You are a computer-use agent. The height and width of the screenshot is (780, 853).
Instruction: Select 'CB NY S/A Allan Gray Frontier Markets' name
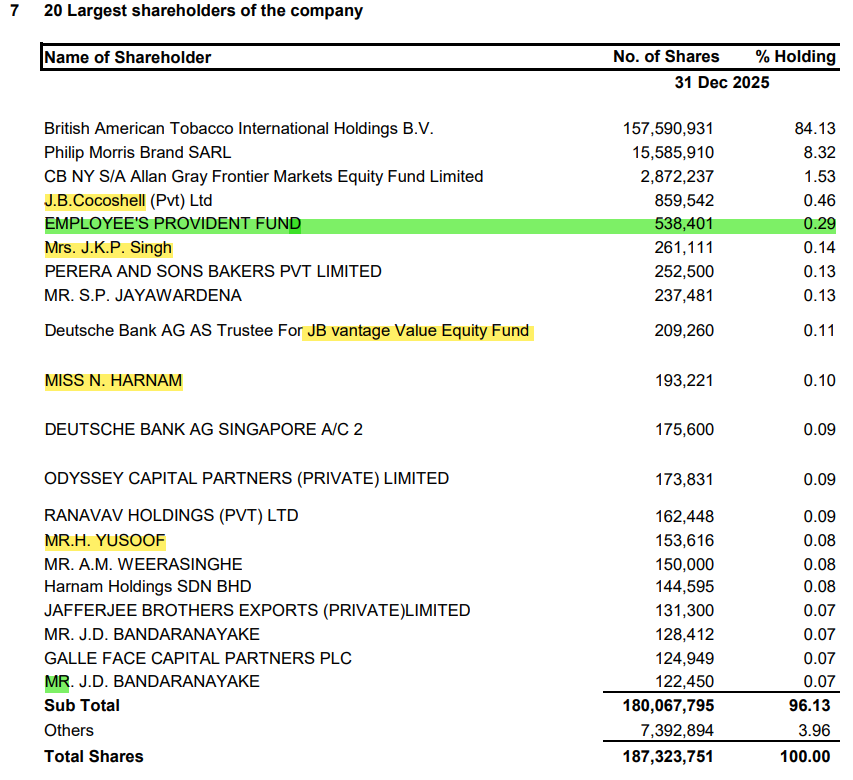(263, 176)
